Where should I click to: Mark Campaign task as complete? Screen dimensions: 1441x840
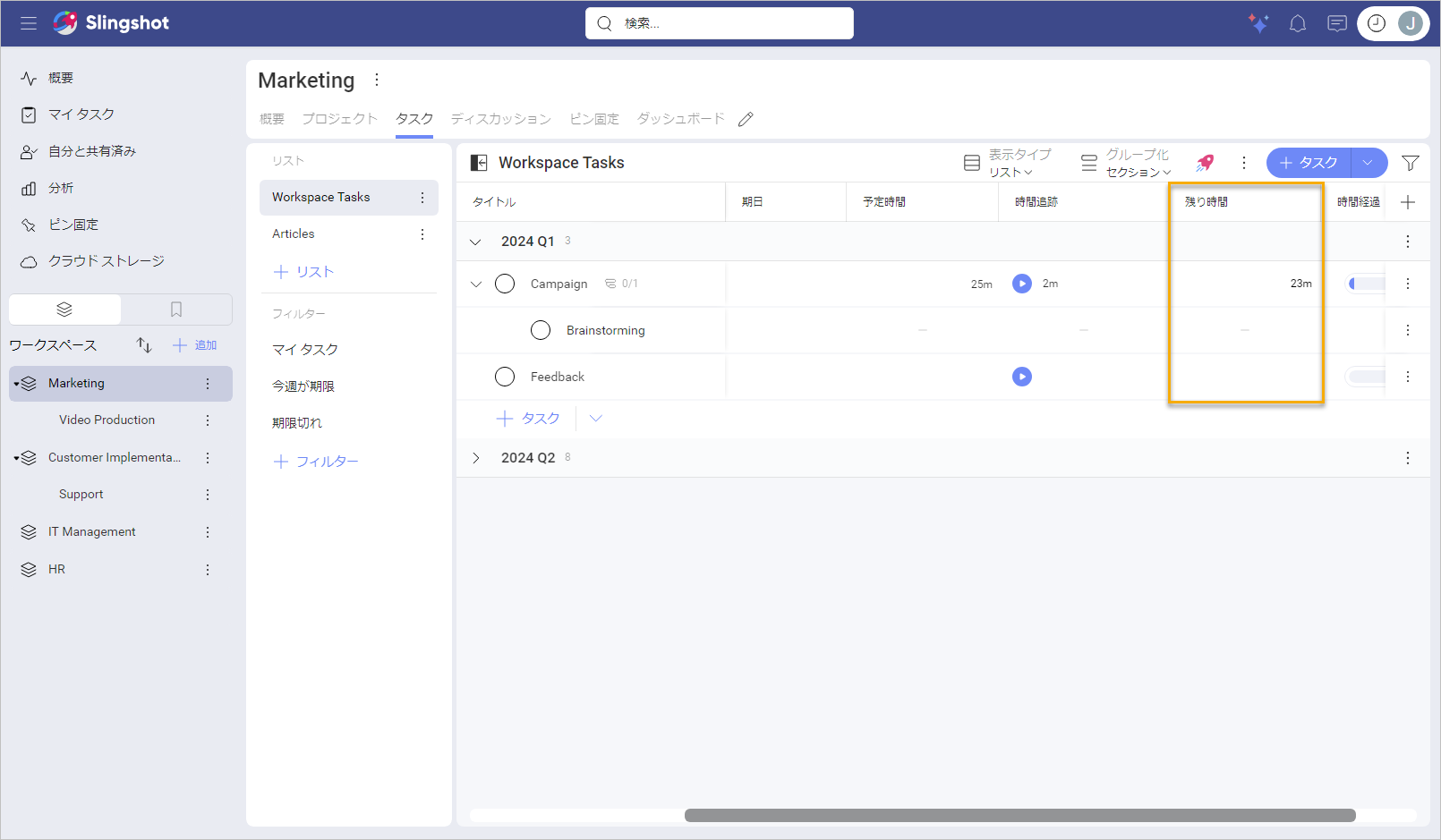(505, 284)
